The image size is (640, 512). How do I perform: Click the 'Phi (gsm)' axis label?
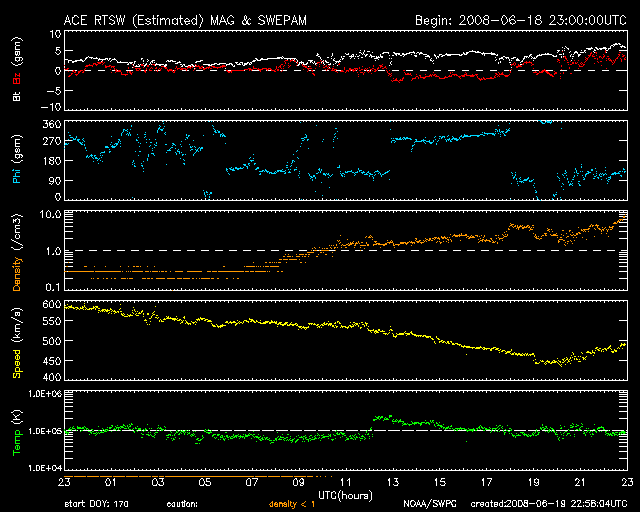[x=17, y=159]
